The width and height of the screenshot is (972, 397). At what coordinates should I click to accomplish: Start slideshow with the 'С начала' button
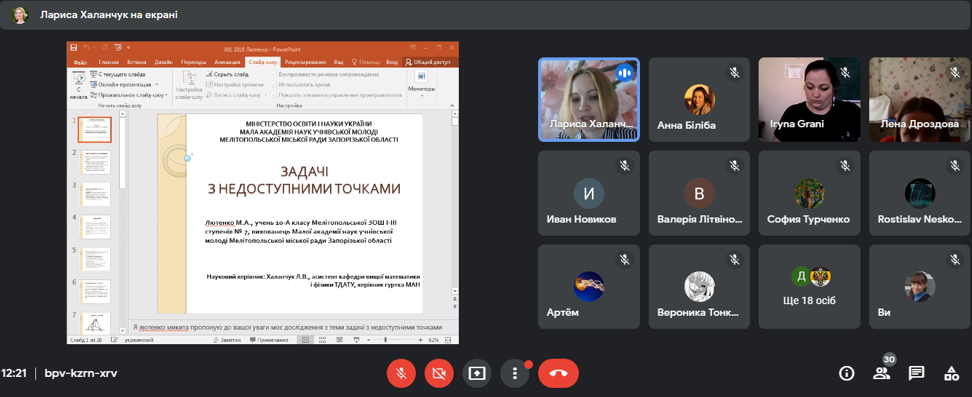tap(79, 86)
